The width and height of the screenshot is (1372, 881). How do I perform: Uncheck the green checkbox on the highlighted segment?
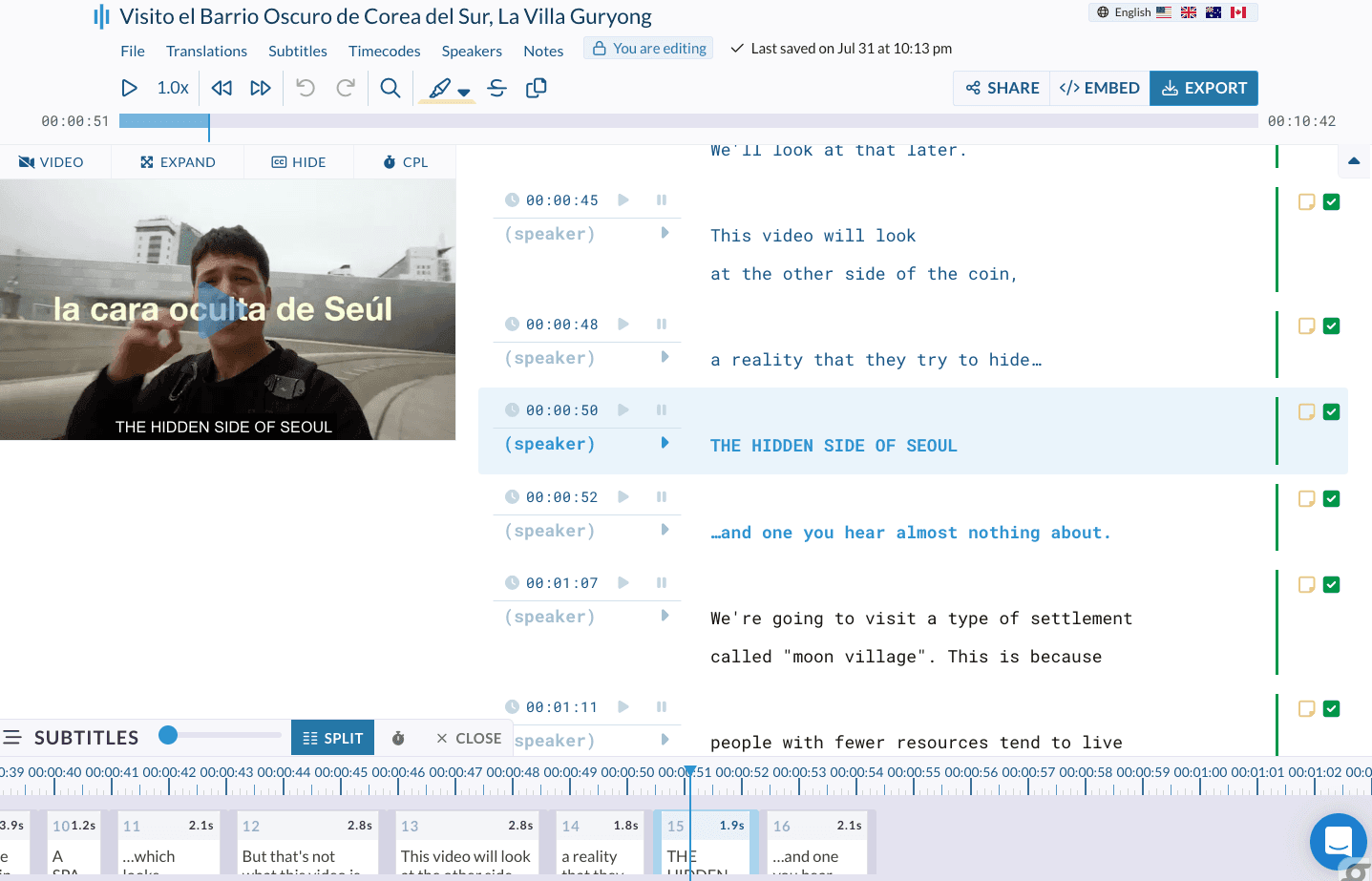(1331, 411)
